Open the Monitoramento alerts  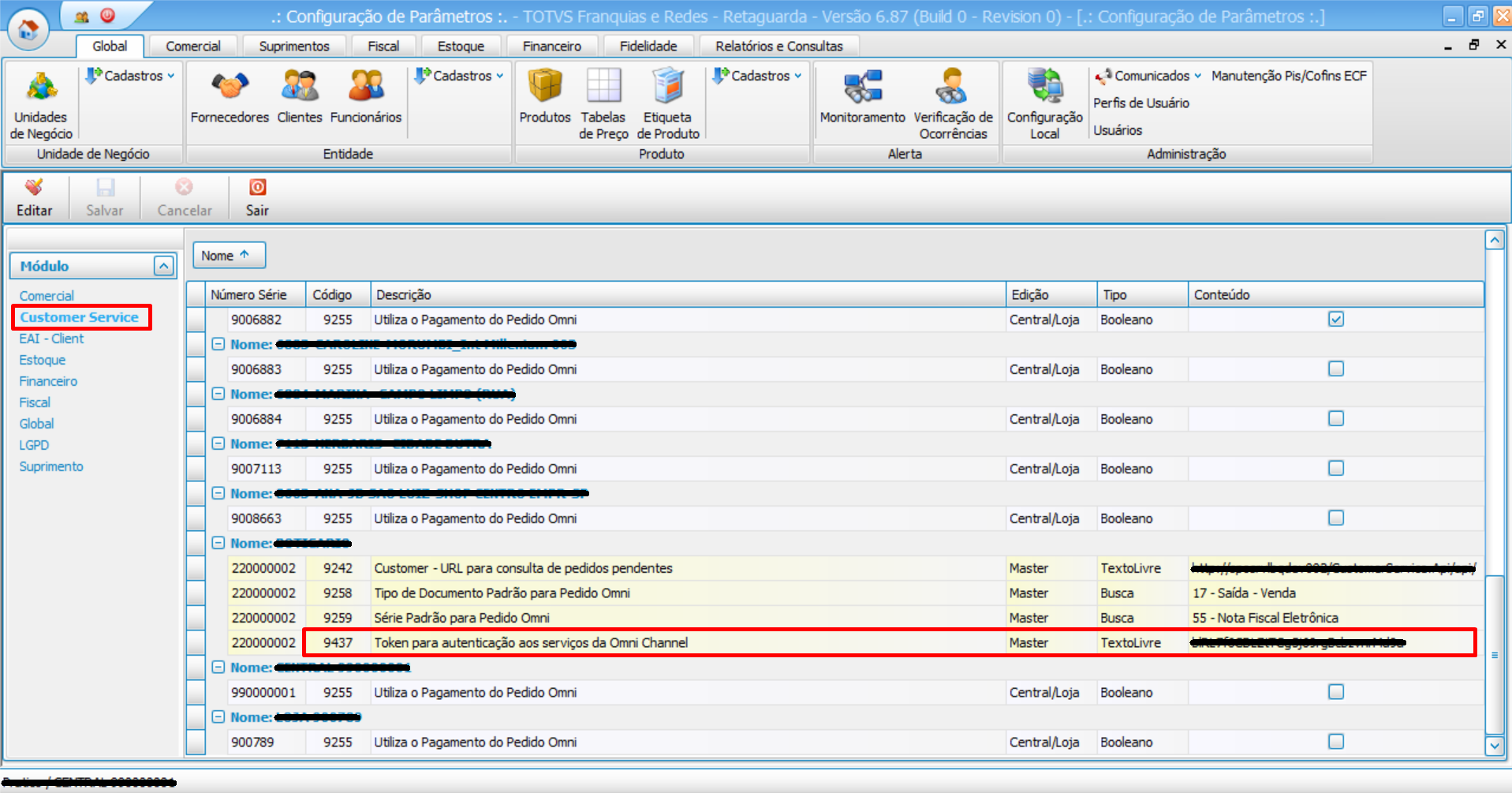coord(863,97)
